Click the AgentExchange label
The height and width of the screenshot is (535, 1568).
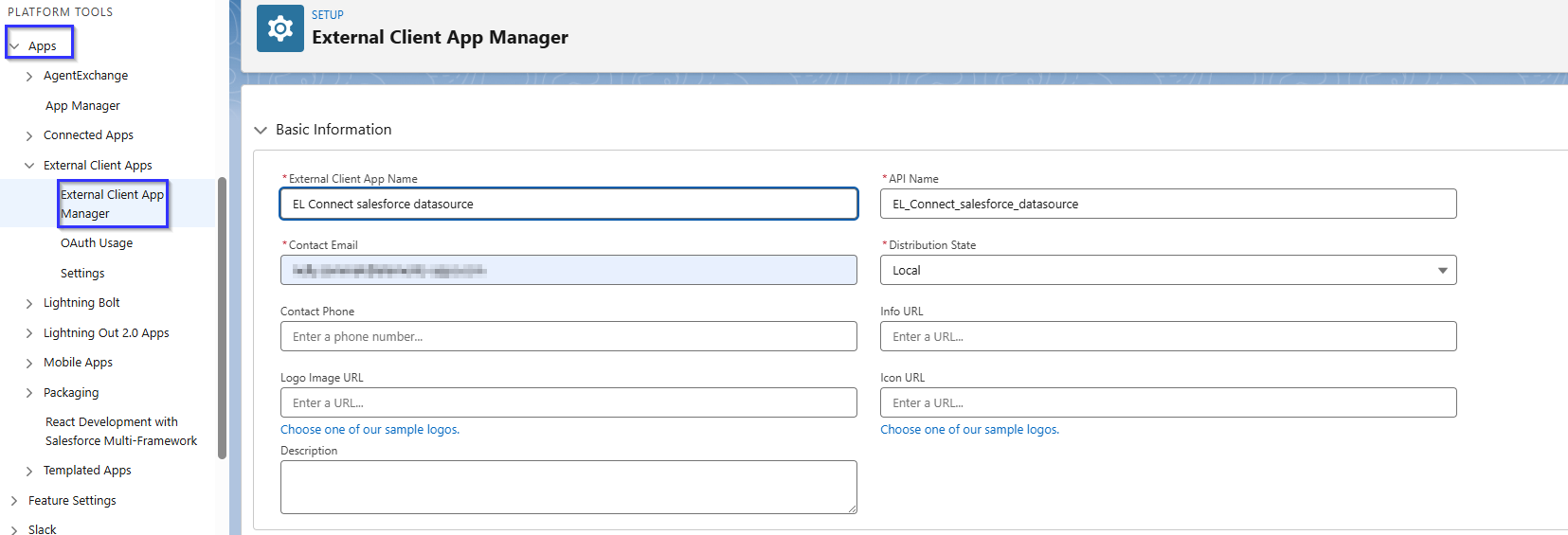[x=85, y=76]
